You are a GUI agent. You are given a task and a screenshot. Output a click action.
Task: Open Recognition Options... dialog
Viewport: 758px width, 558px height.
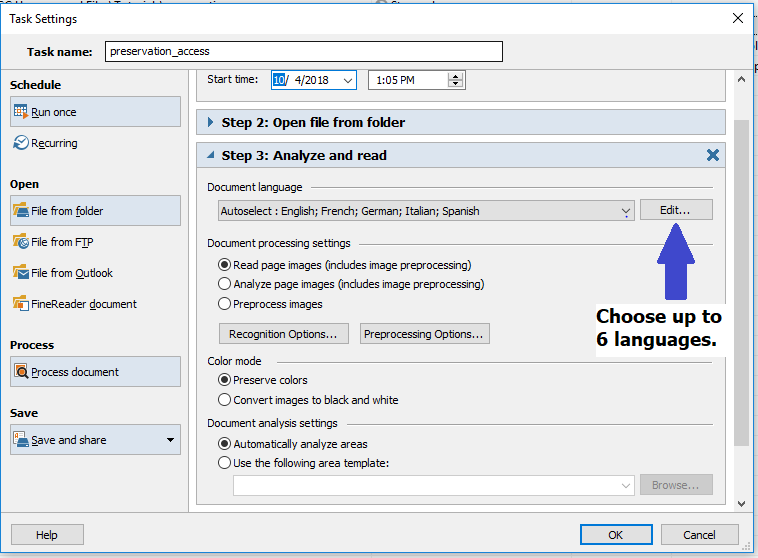(x=284, y=334)
